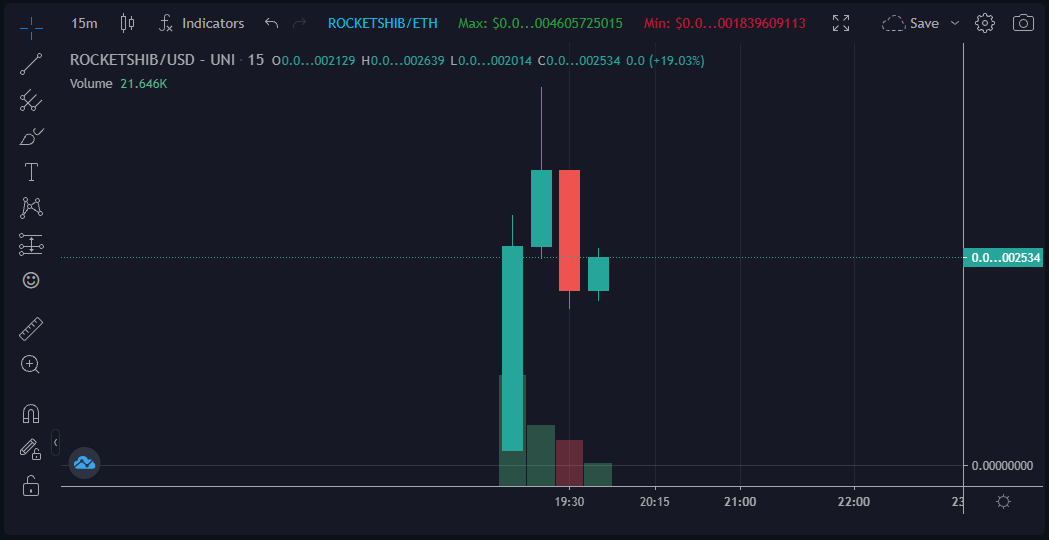Click the red candlestick body
This screenshot has height=540, width=1049.
click(x=569, y=230)
